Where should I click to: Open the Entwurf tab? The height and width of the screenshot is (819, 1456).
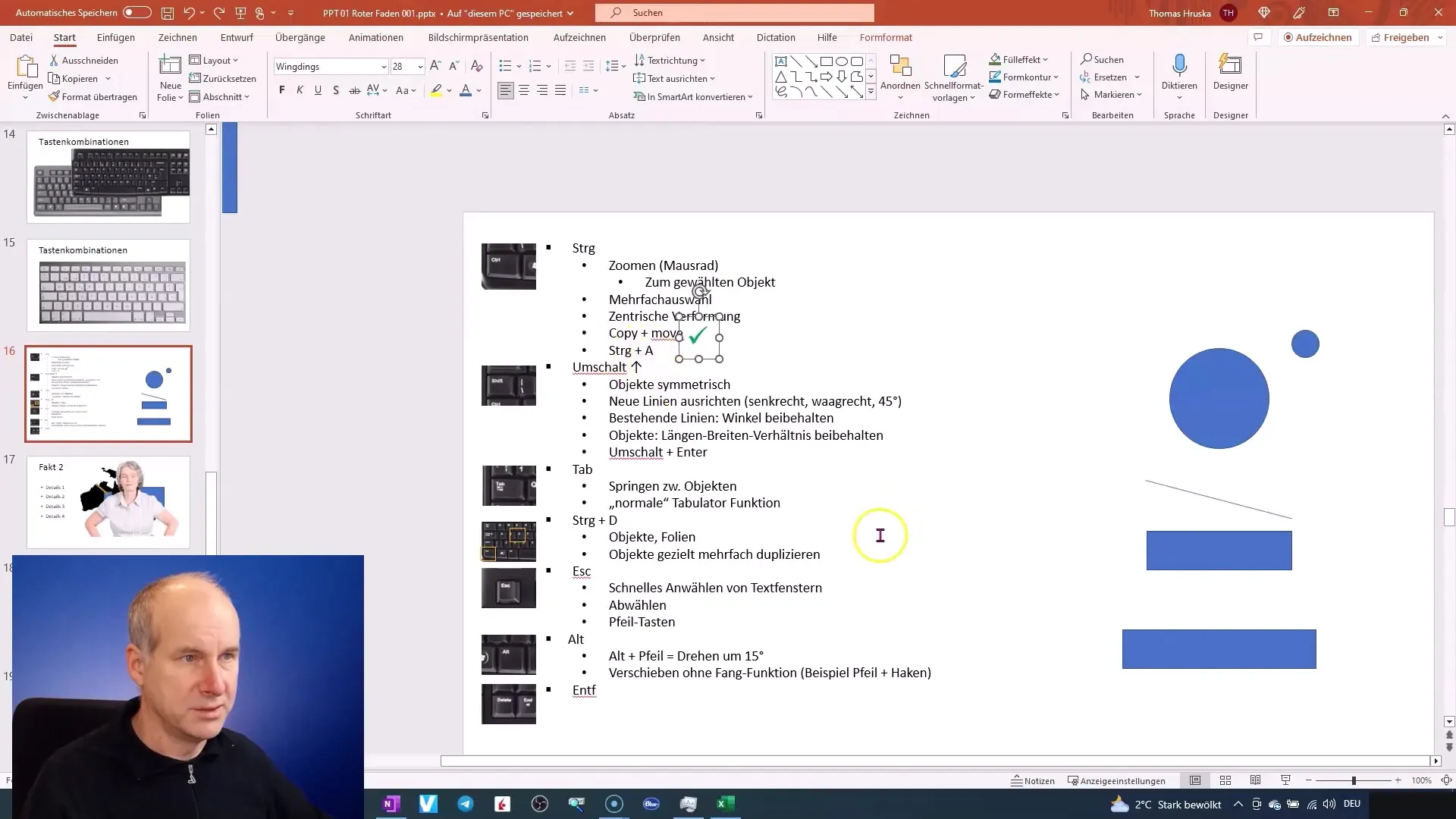(237, 37)
